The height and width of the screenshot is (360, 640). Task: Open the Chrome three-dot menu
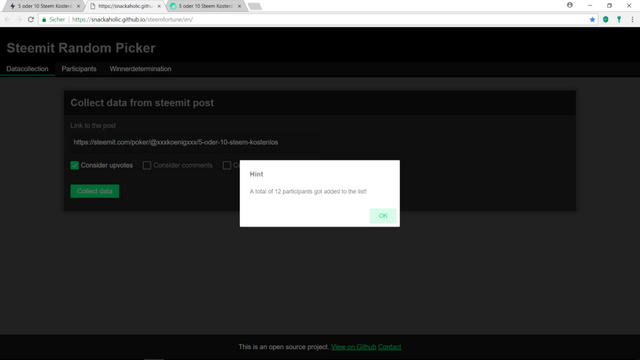coord(632,20)
